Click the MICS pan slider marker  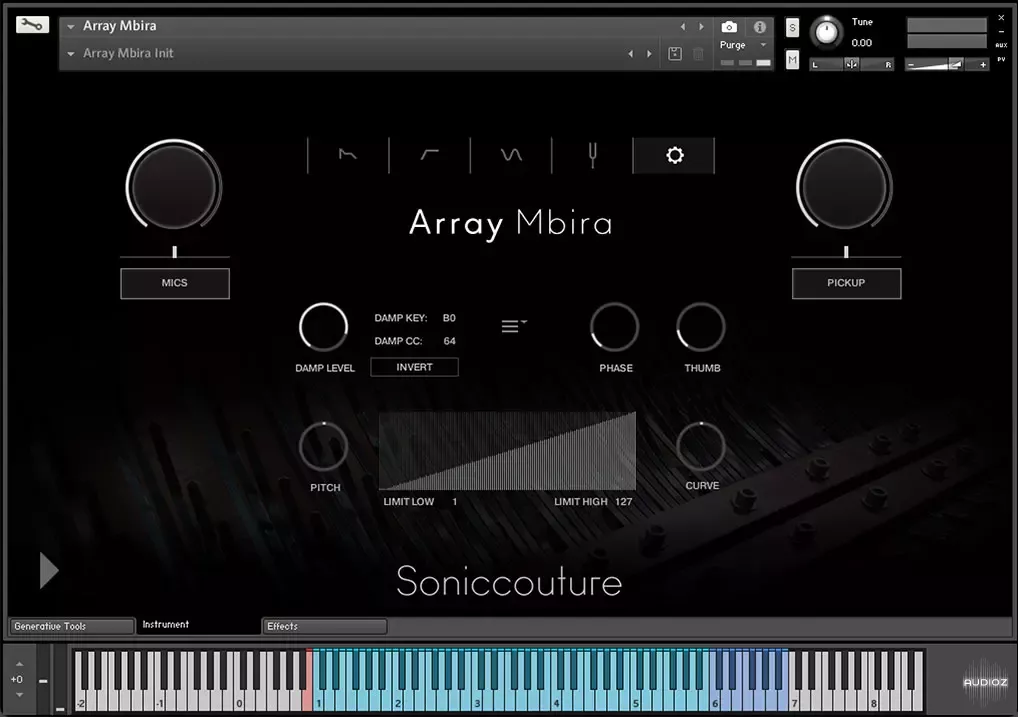point(174,252)
